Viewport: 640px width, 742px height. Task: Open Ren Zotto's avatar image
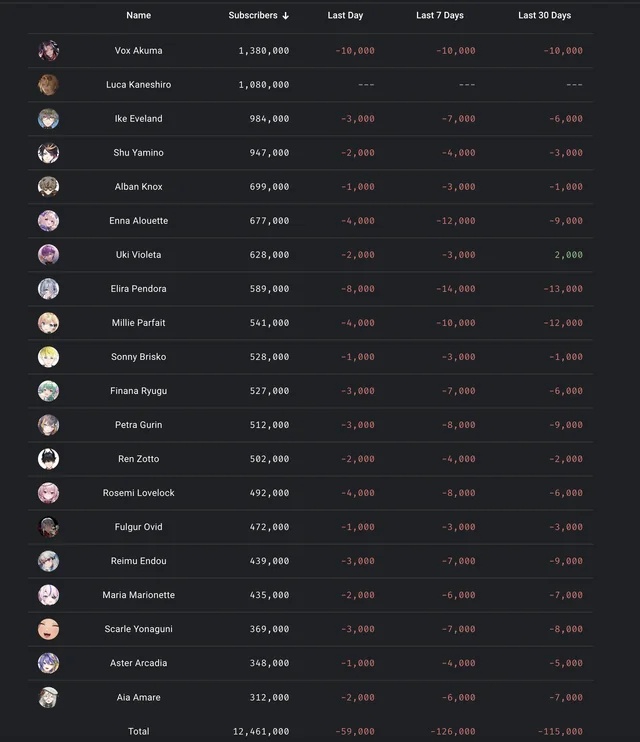point(48,459)
